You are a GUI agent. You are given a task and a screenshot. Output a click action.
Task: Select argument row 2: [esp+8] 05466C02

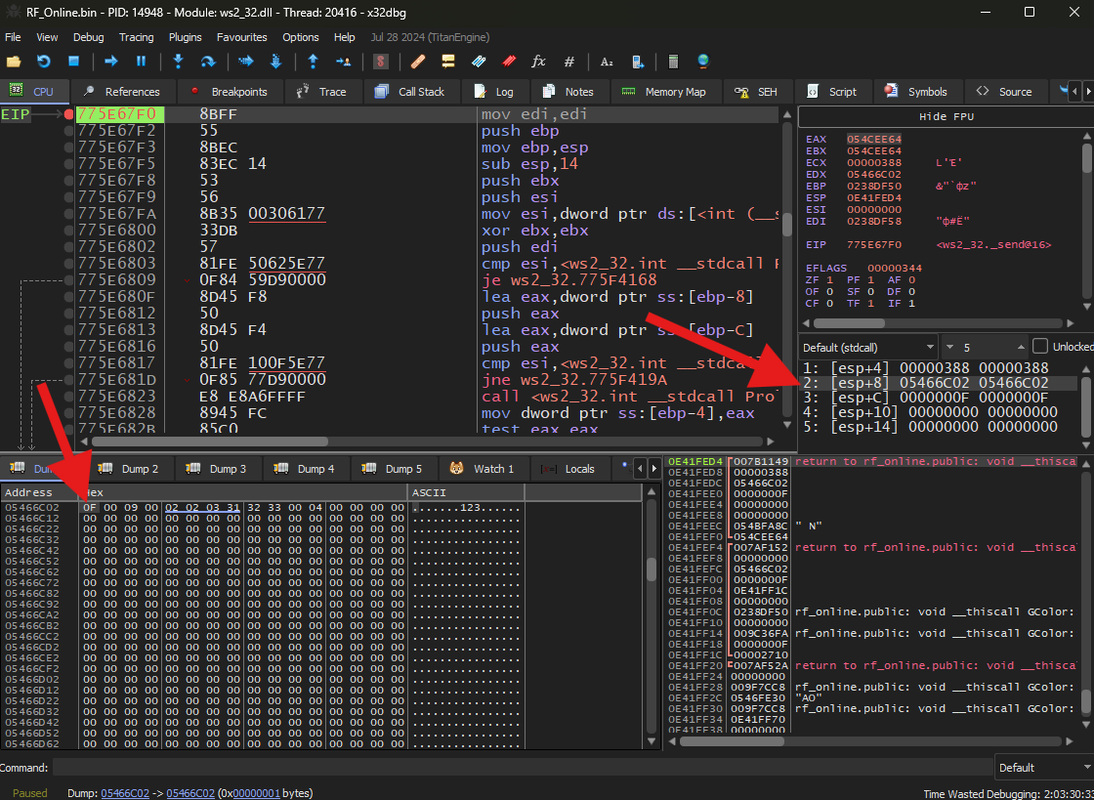coord(940,383)
